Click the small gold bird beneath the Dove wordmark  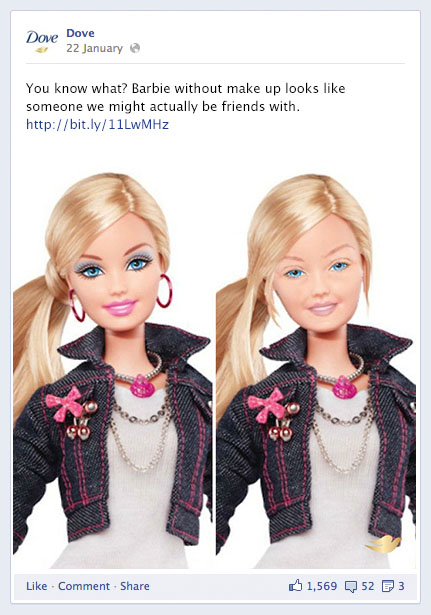pyautogui.click(x=42, y=50)
